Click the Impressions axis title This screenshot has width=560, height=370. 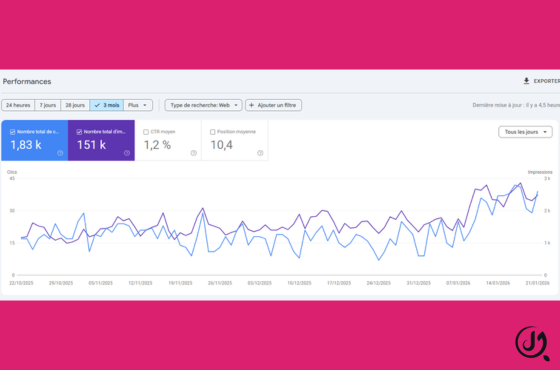pyautogui.click(x=540, y=172)
